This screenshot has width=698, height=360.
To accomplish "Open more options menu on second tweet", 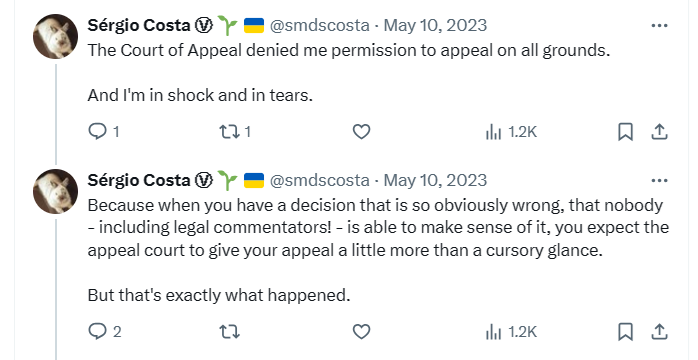I will coord(659,181).
